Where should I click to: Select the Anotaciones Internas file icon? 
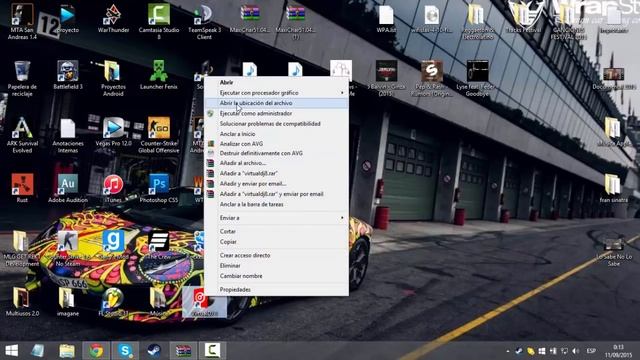(x=68, y=135)
